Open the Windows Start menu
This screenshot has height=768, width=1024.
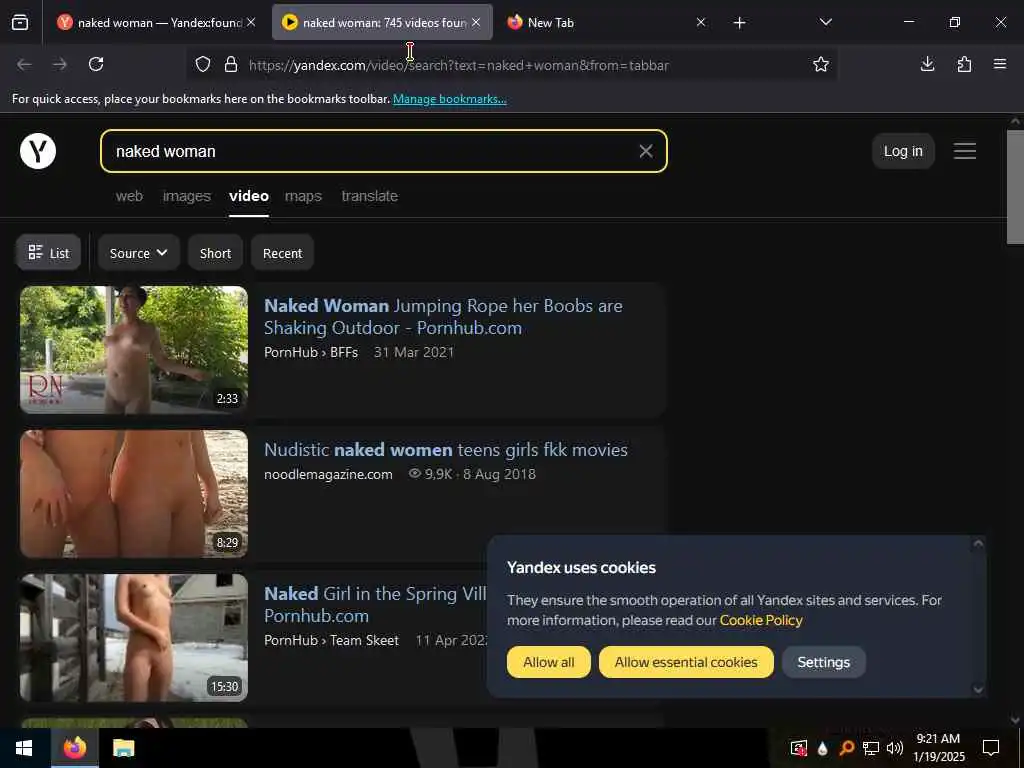click(24, 748)
